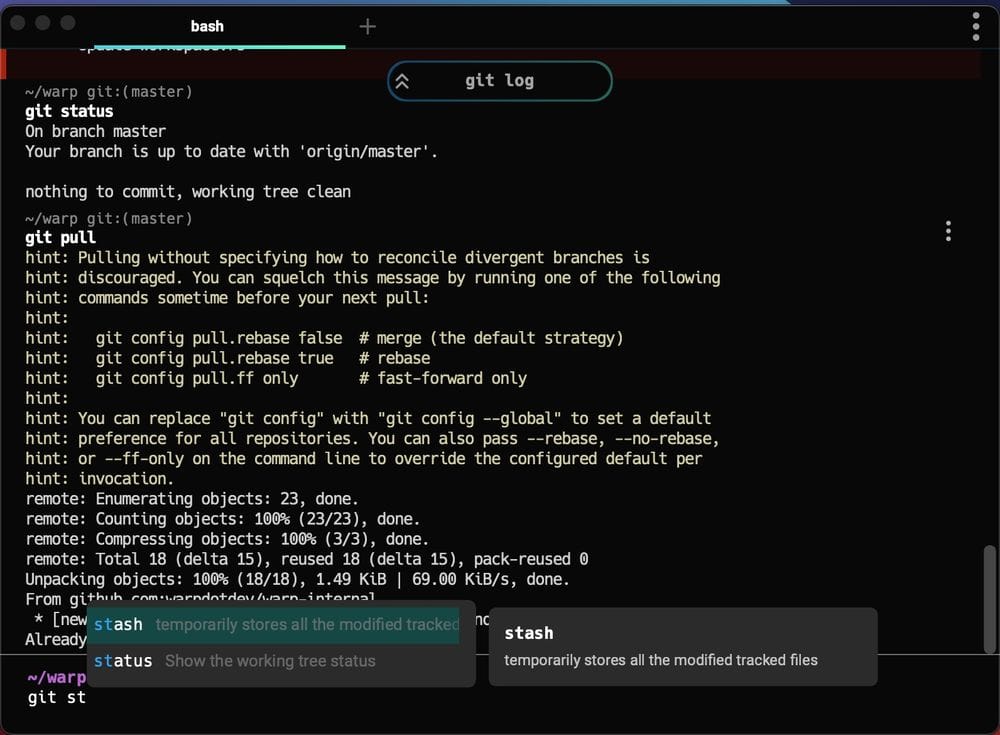
Task: Click the git pull command line
Action: [x=61, y=238]
